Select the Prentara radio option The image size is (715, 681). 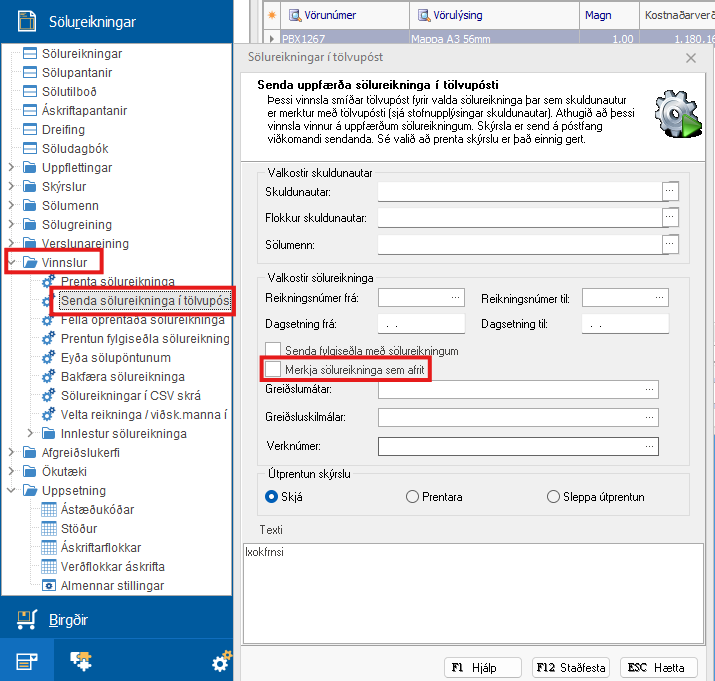pyautogui.click(x=412, y=497)
